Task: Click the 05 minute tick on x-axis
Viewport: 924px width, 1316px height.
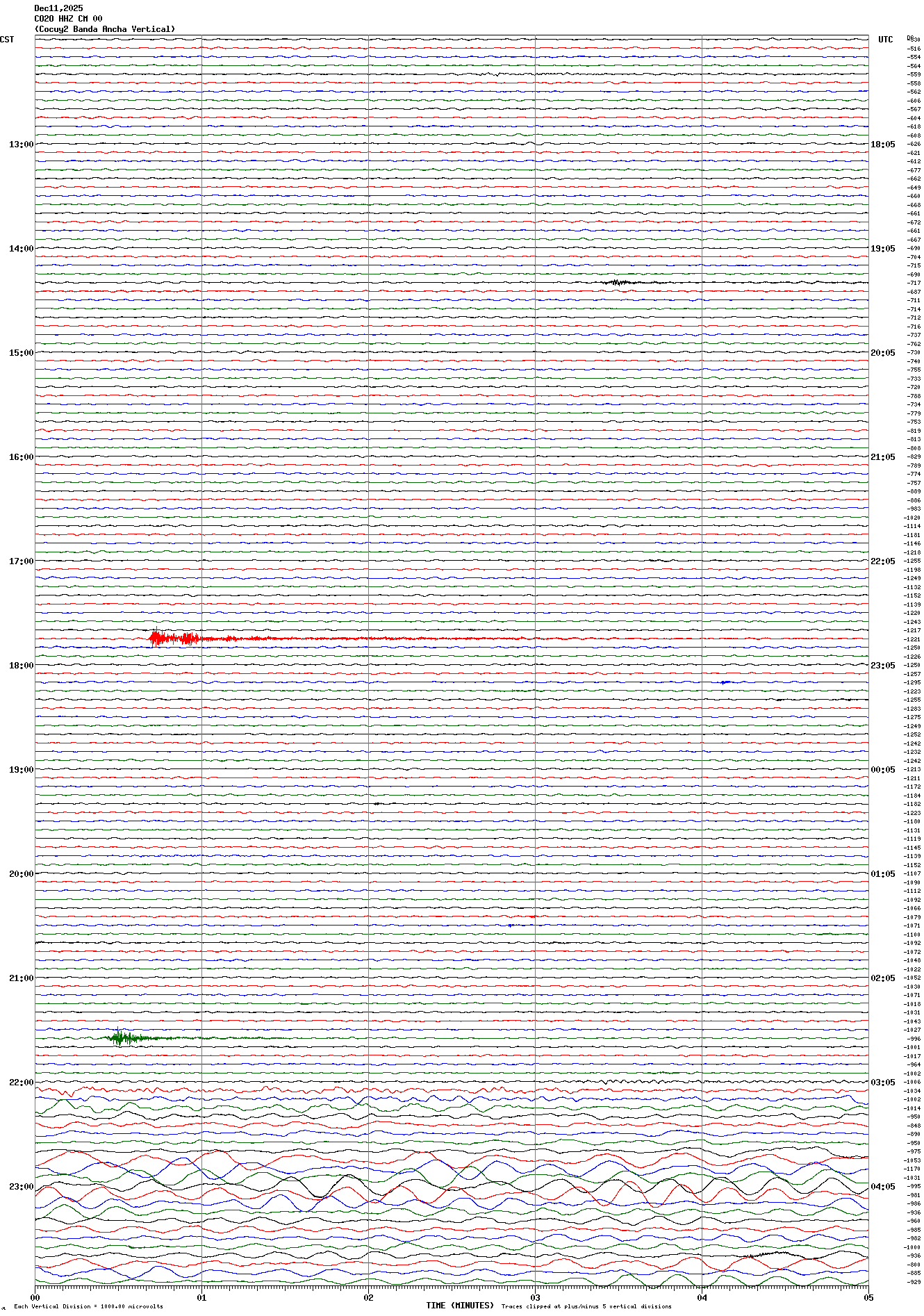Action: [x=868, y=1297]
